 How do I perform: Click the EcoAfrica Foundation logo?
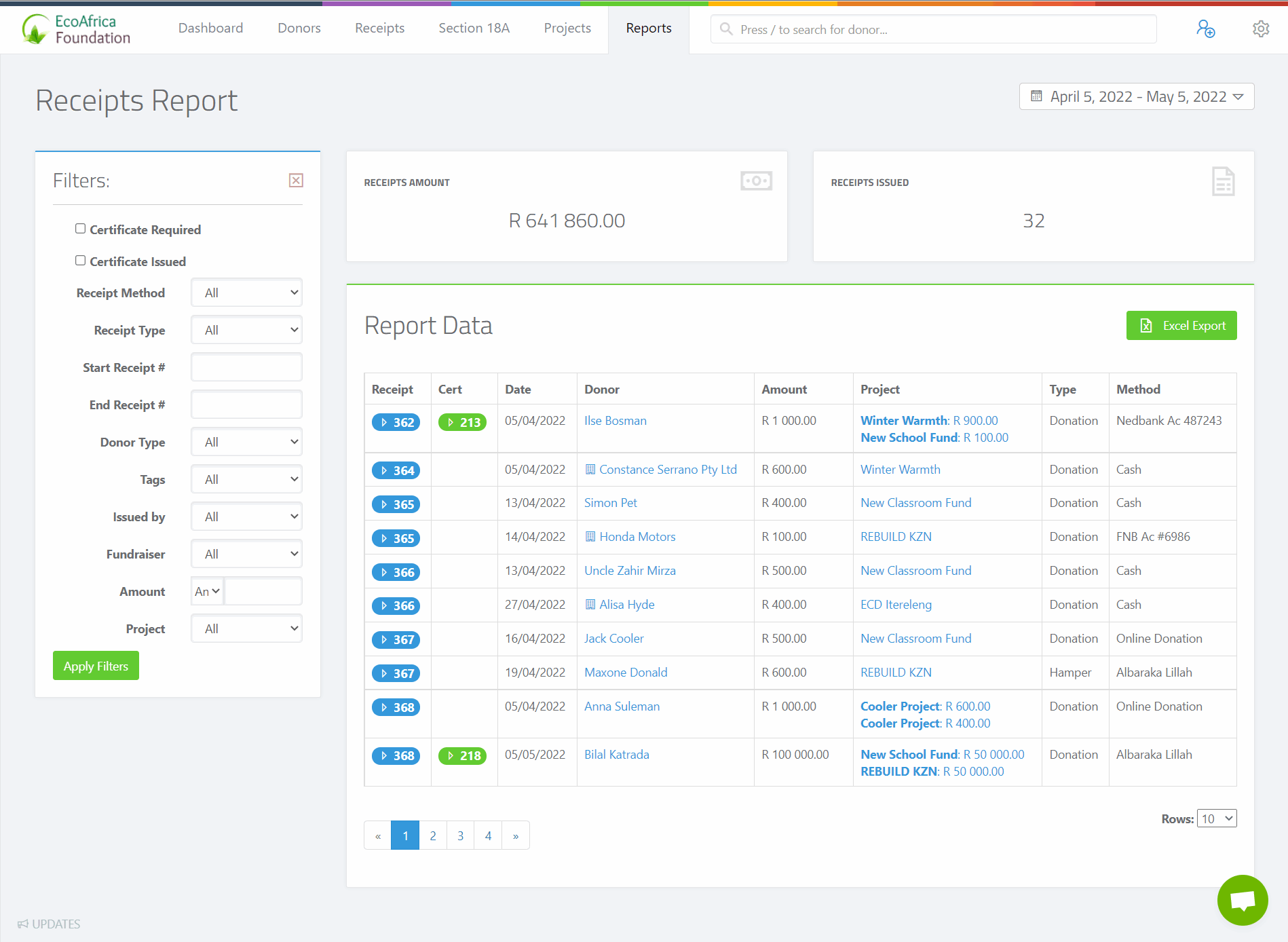point(76,29)
